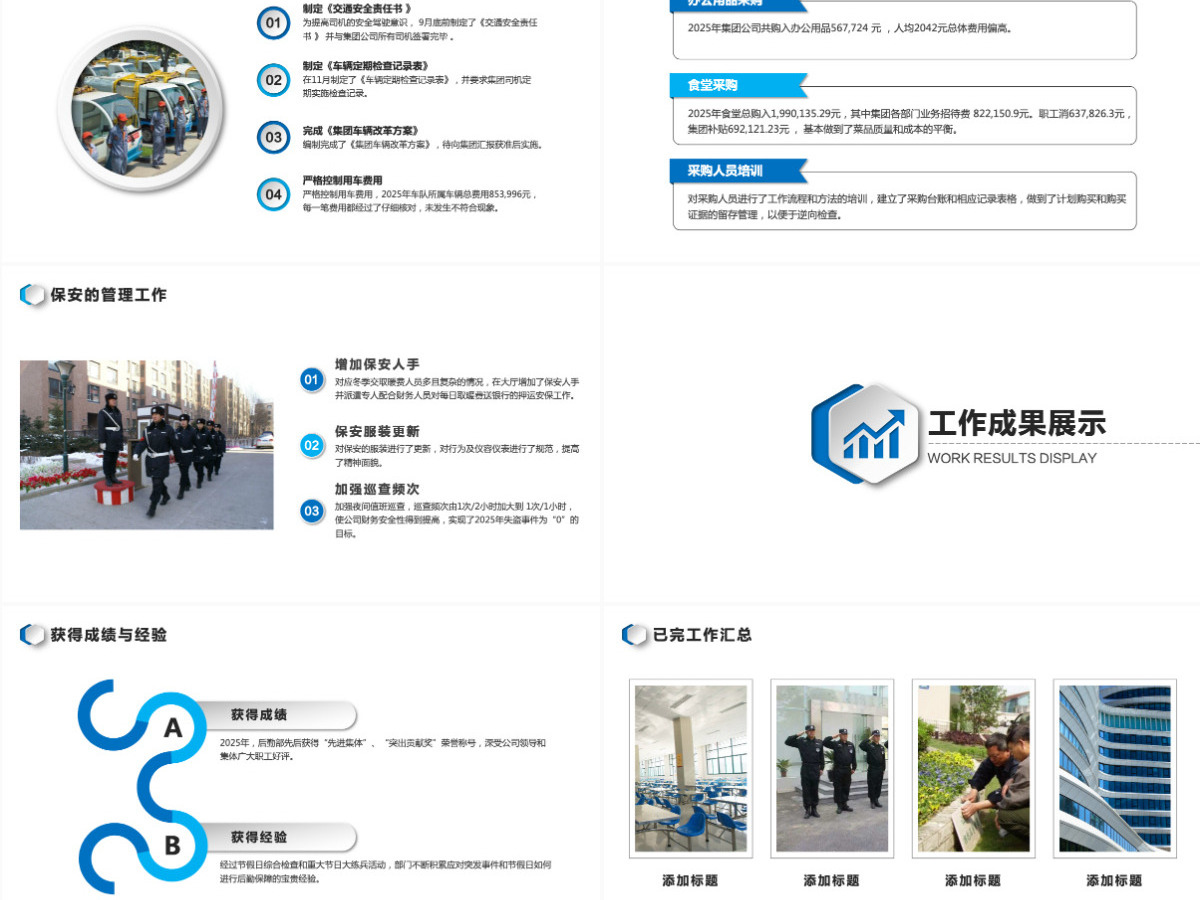This screenshot has height=900, width=1200.
Task: Click the 已完工作汇总 slide title
Action: [702, 635]
